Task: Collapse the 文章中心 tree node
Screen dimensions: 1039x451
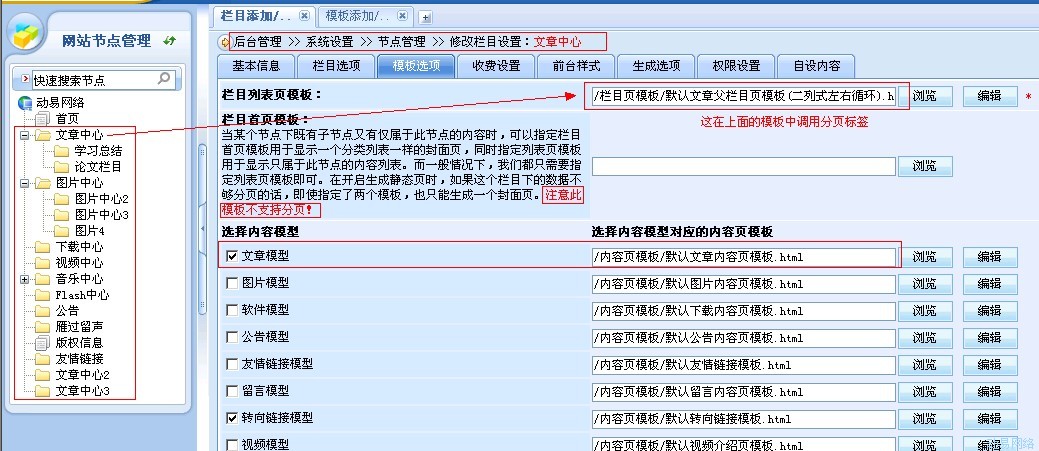Action: (x=24, y=135)
